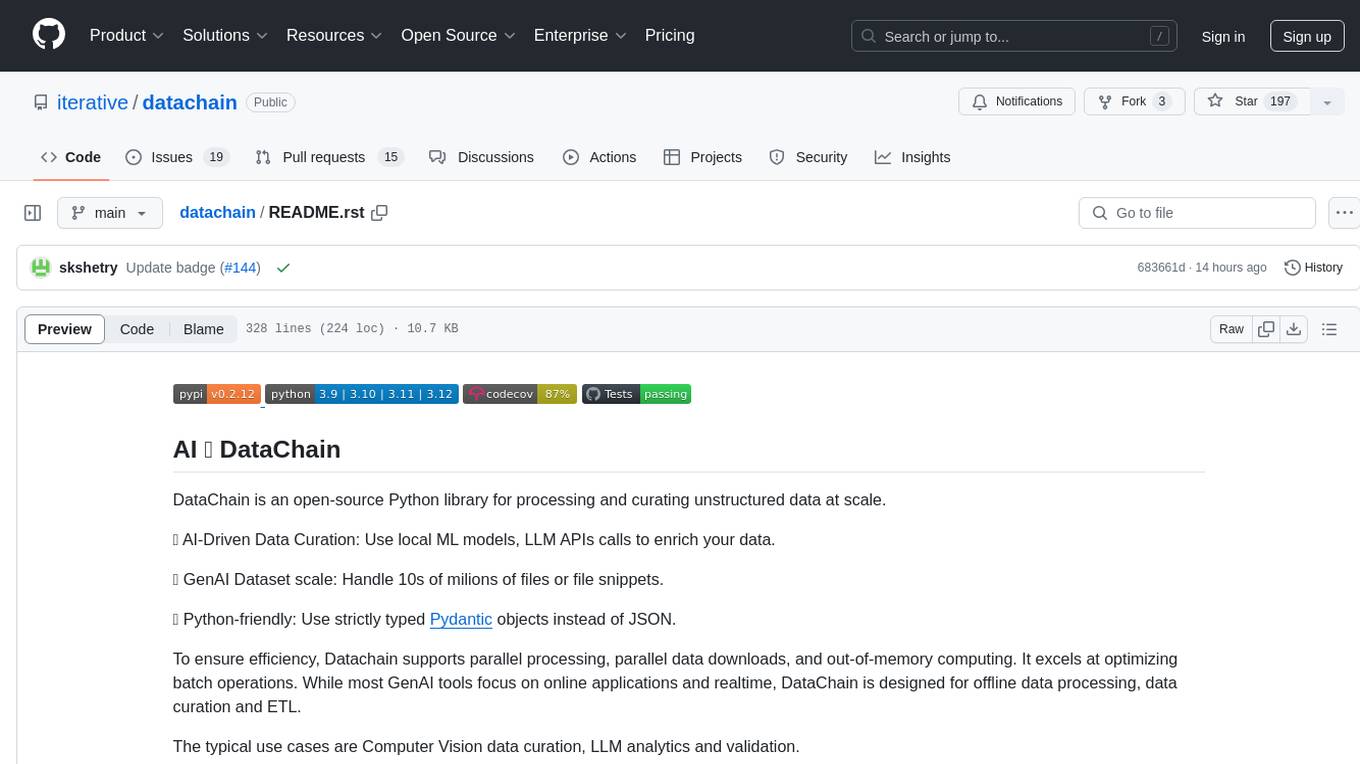
Task: Open the document outline icon
Action: (1329, 329)
